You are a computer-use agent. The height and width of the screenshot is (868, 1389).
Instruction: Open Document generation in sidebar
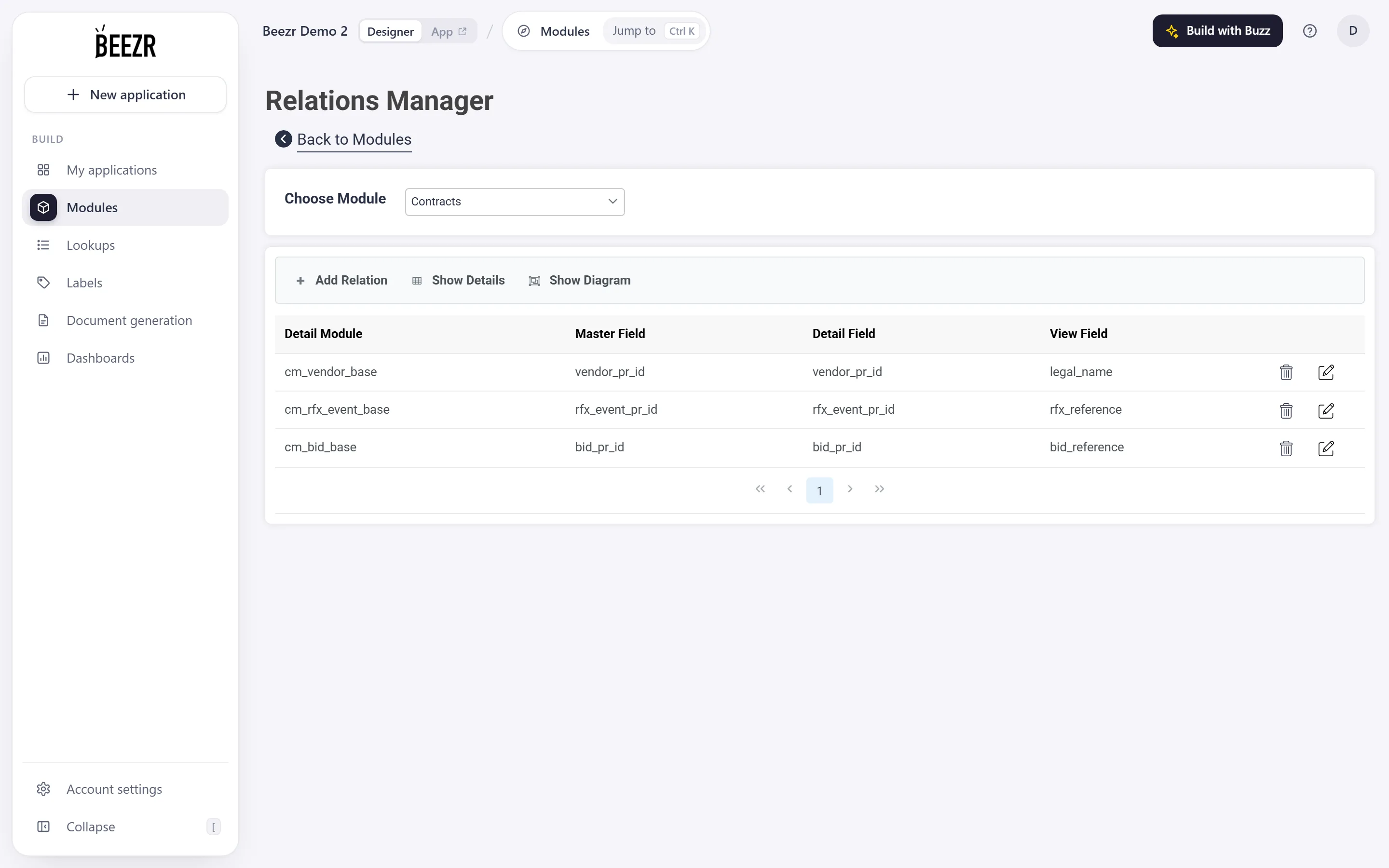pos(125,320)
